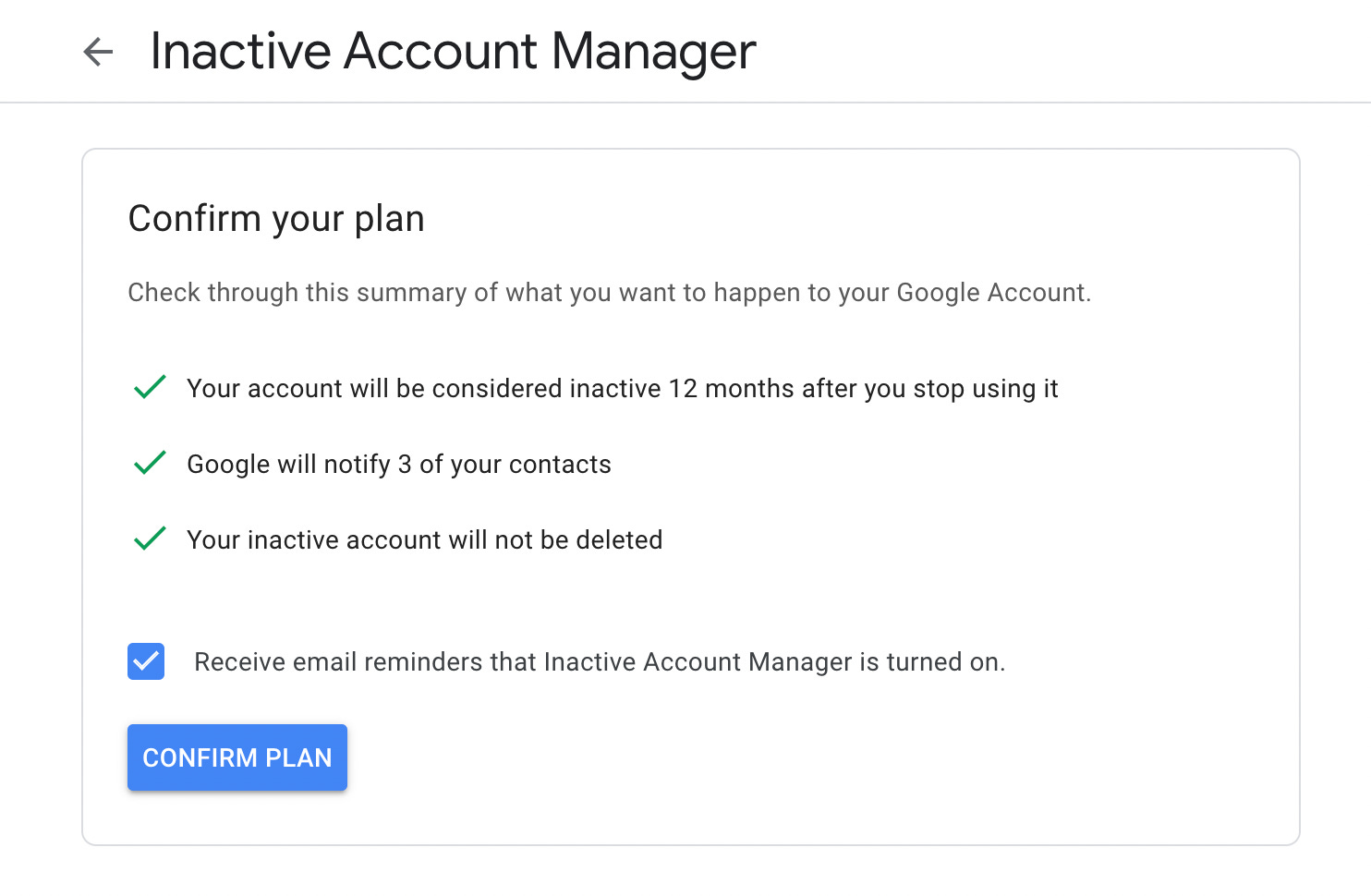Click the green checkmark beside notify contacts line
1371x896 pixels.
[150, 463]
